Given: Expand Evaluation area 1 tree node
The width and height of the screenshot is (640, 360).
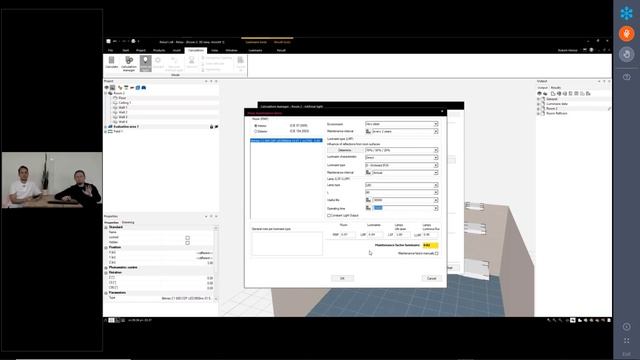Looking at the screenshot, I should pos(106,127).
